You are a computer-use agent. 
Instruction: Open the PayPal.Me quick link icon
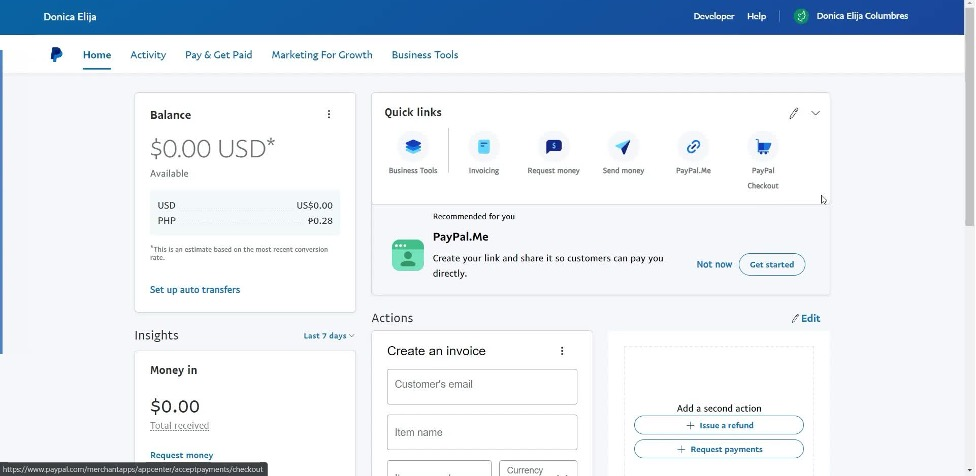coord(693,147)
